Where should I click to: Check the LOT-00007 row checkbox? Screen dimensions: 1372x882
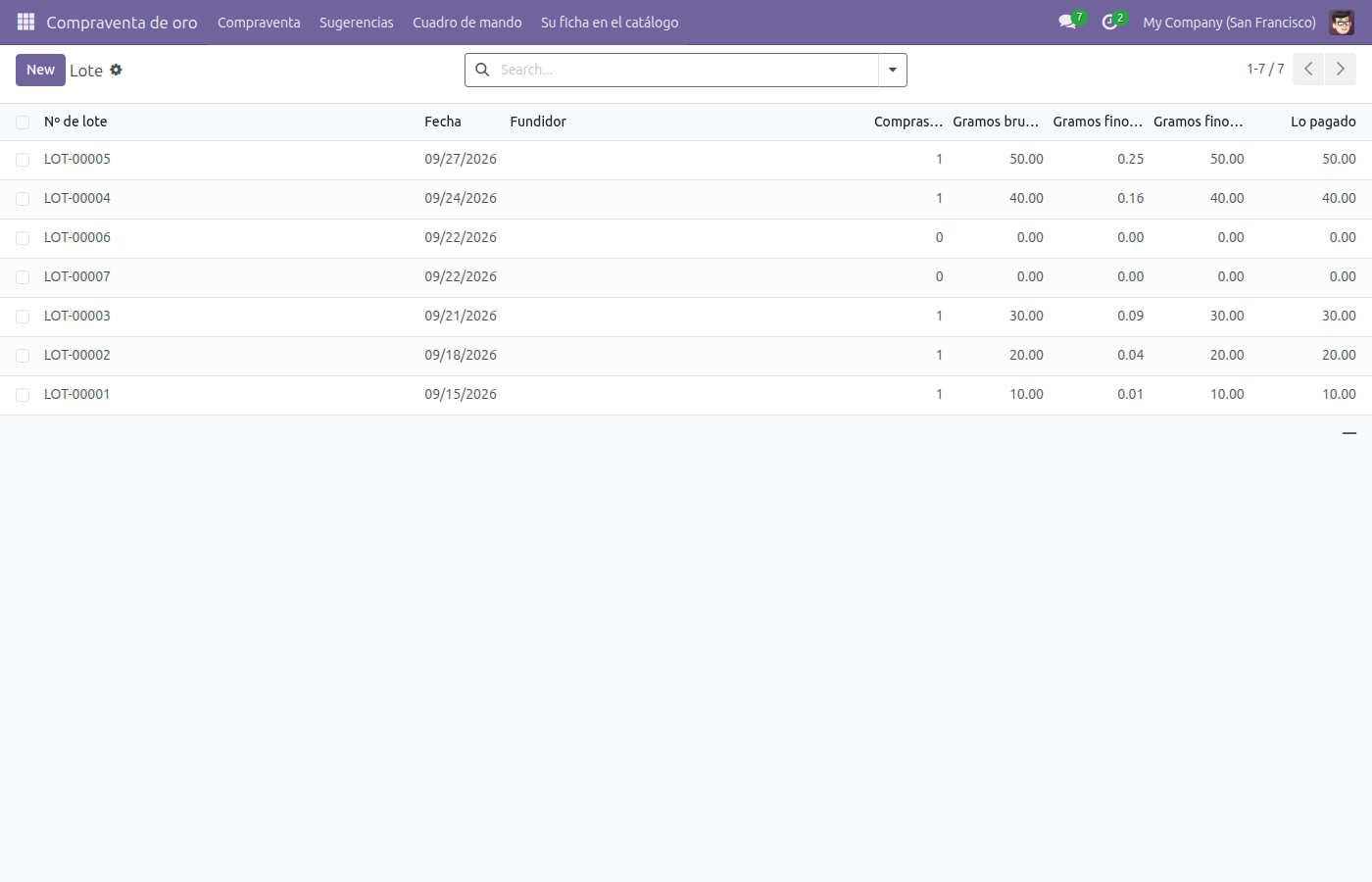point(23,277)
